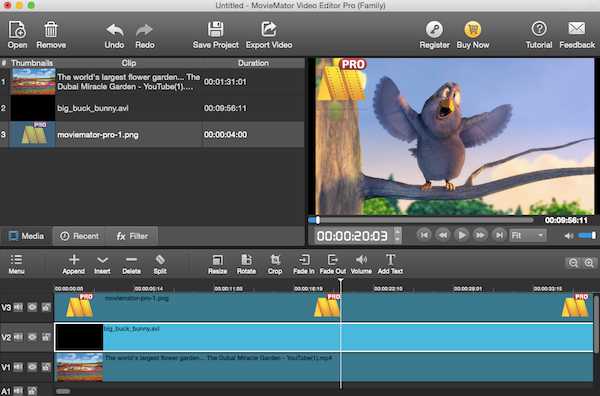
Task: Mute track V3
Action: (18, 307)
